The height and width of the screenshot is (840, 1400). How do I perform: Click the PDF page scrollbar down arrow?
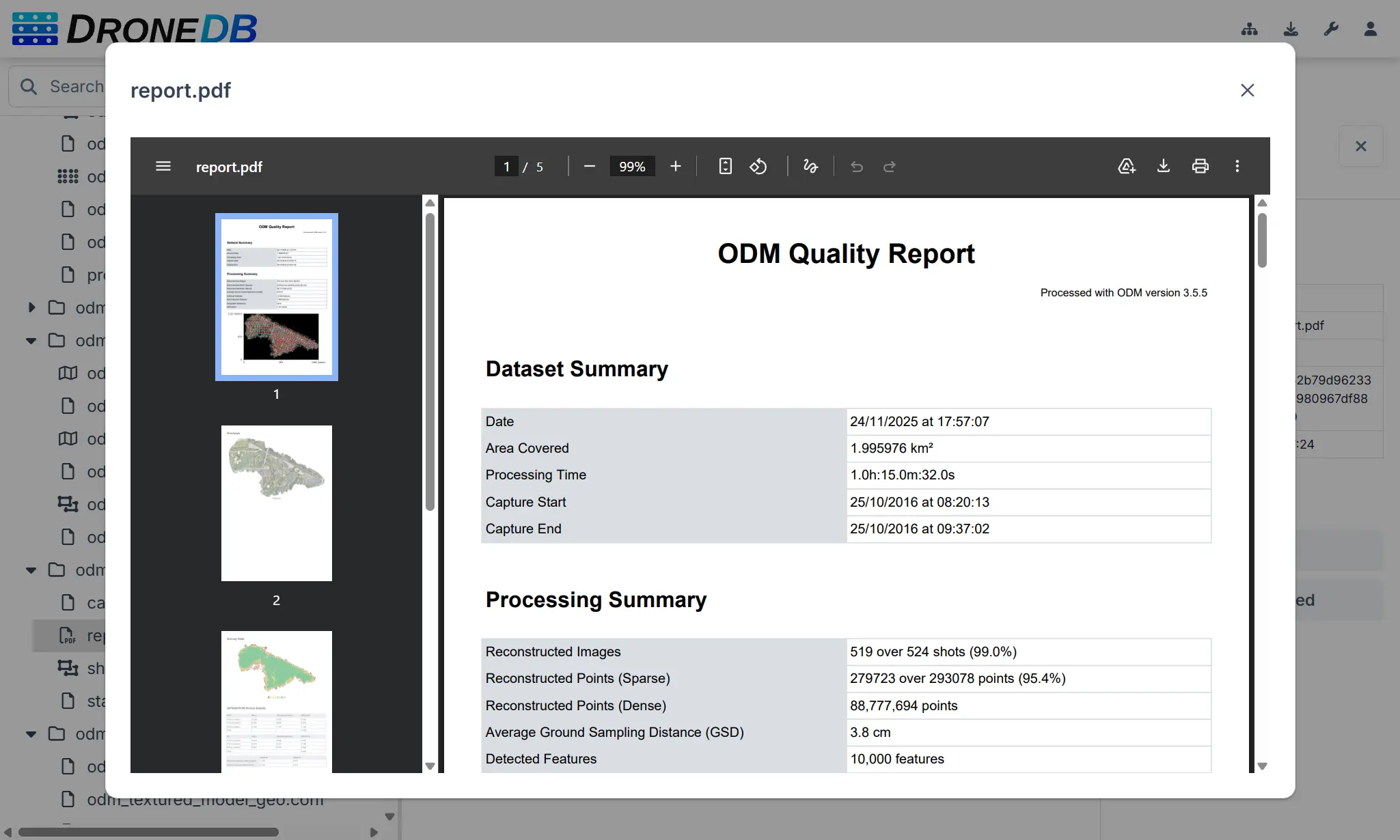1262,766
